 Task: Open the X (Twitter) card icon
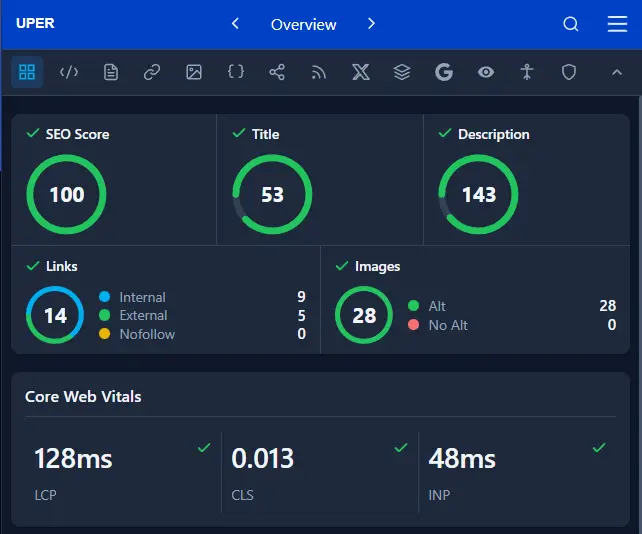361,72
